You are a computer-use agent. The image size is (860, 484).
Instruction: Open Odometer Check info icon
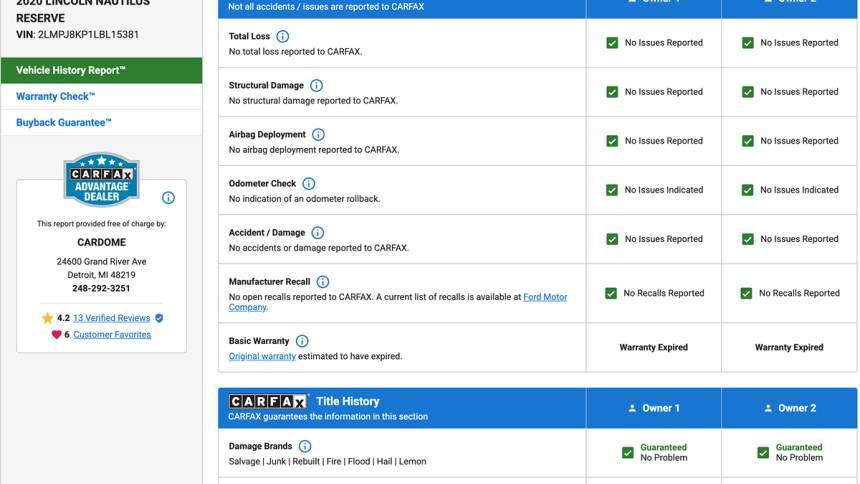click(309, 184)
